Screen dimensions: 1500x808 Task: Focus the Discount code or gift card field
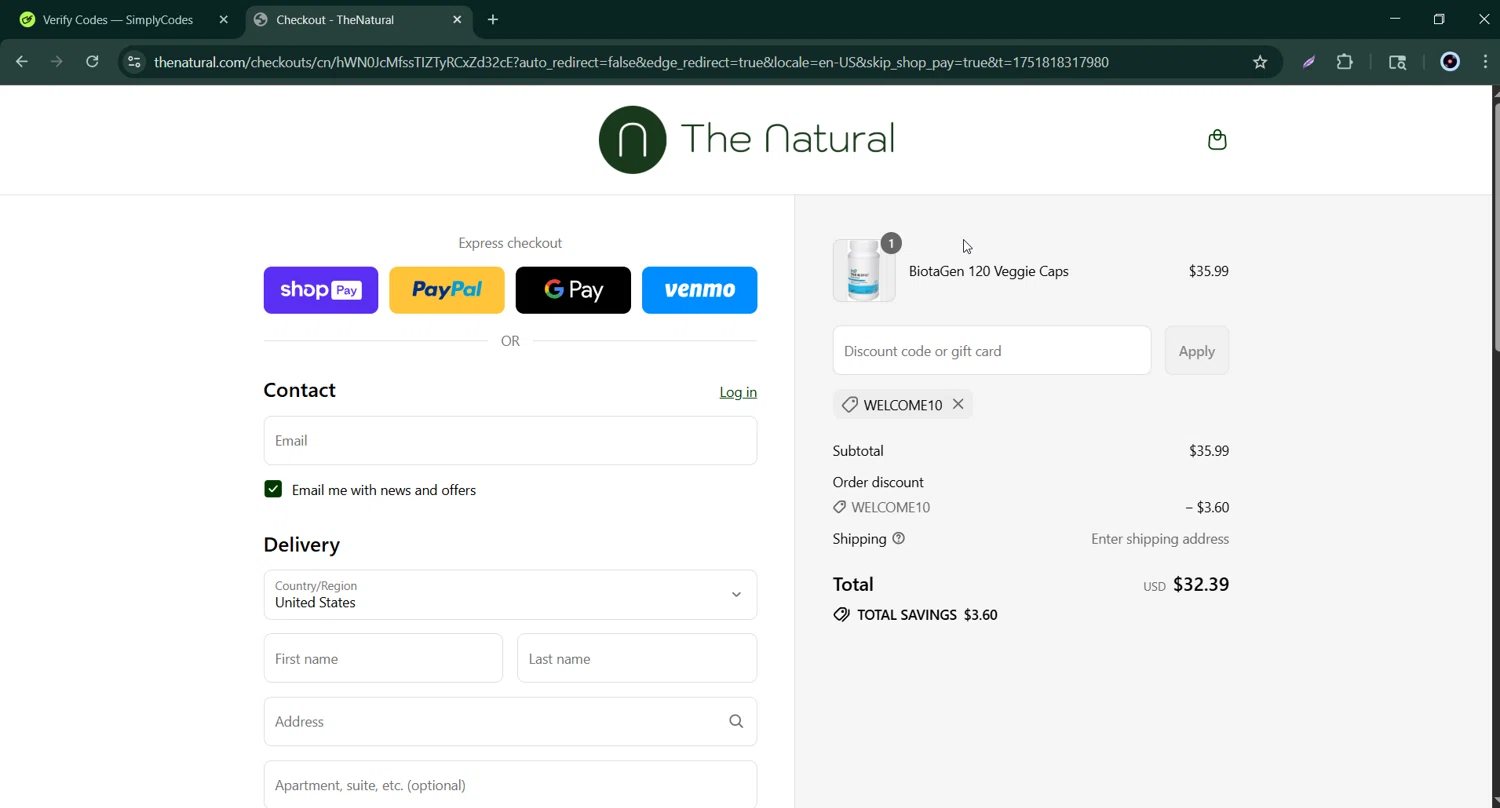992,351
